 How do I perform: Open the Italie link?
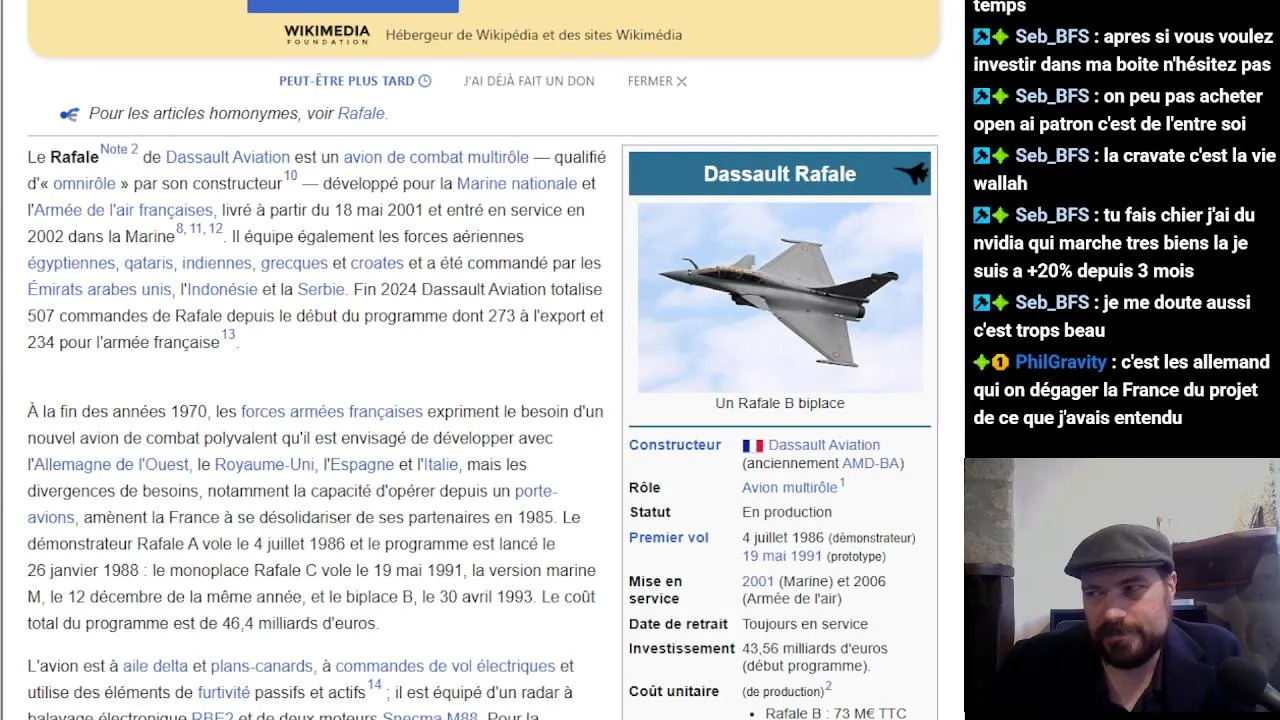[440, 465]
